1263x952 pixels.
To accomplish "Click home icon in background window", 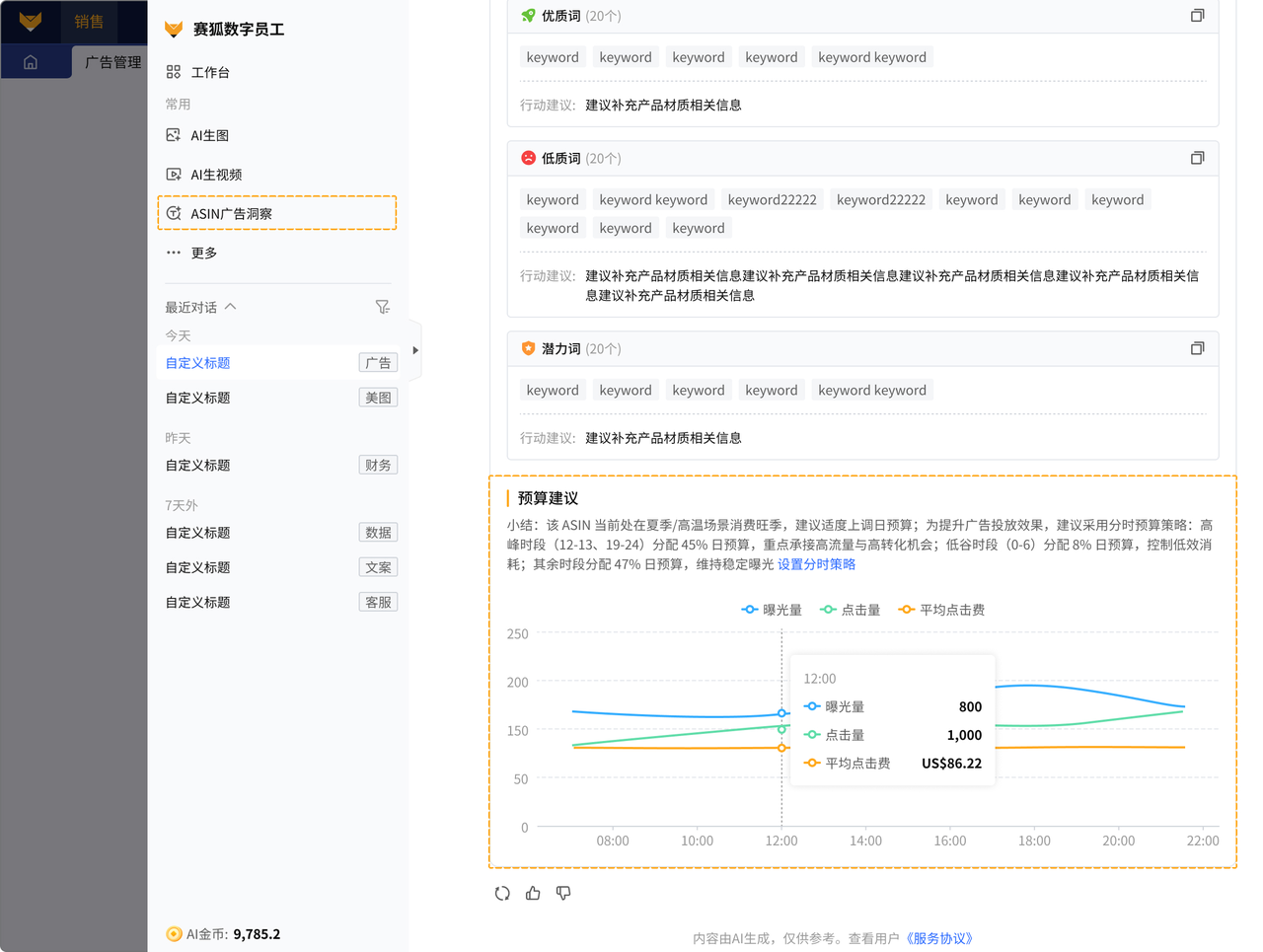I will click(31, 62).
